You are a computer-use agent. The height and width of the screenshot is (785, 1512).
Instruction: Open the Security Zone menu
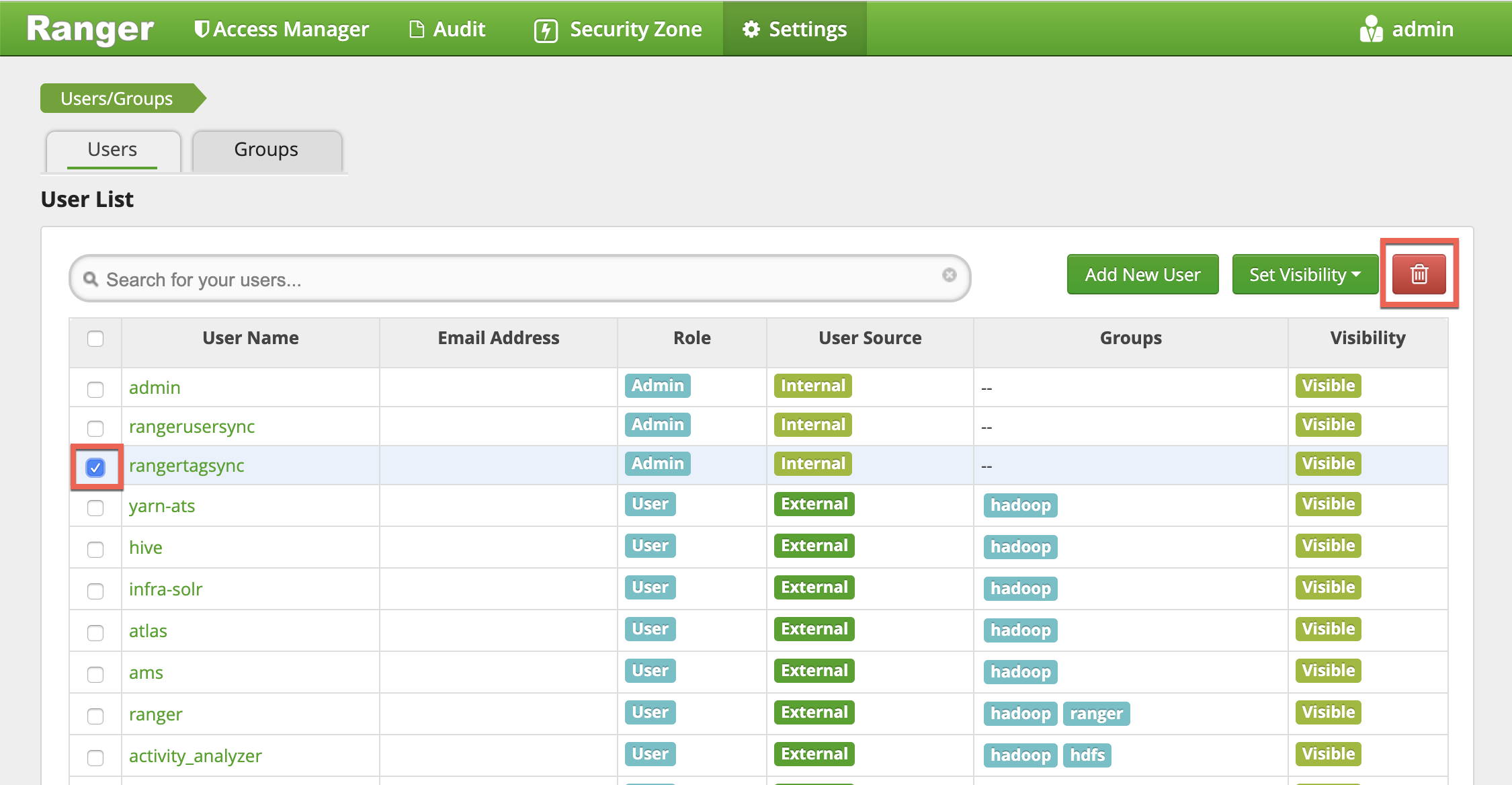click(x=618, y=29)
